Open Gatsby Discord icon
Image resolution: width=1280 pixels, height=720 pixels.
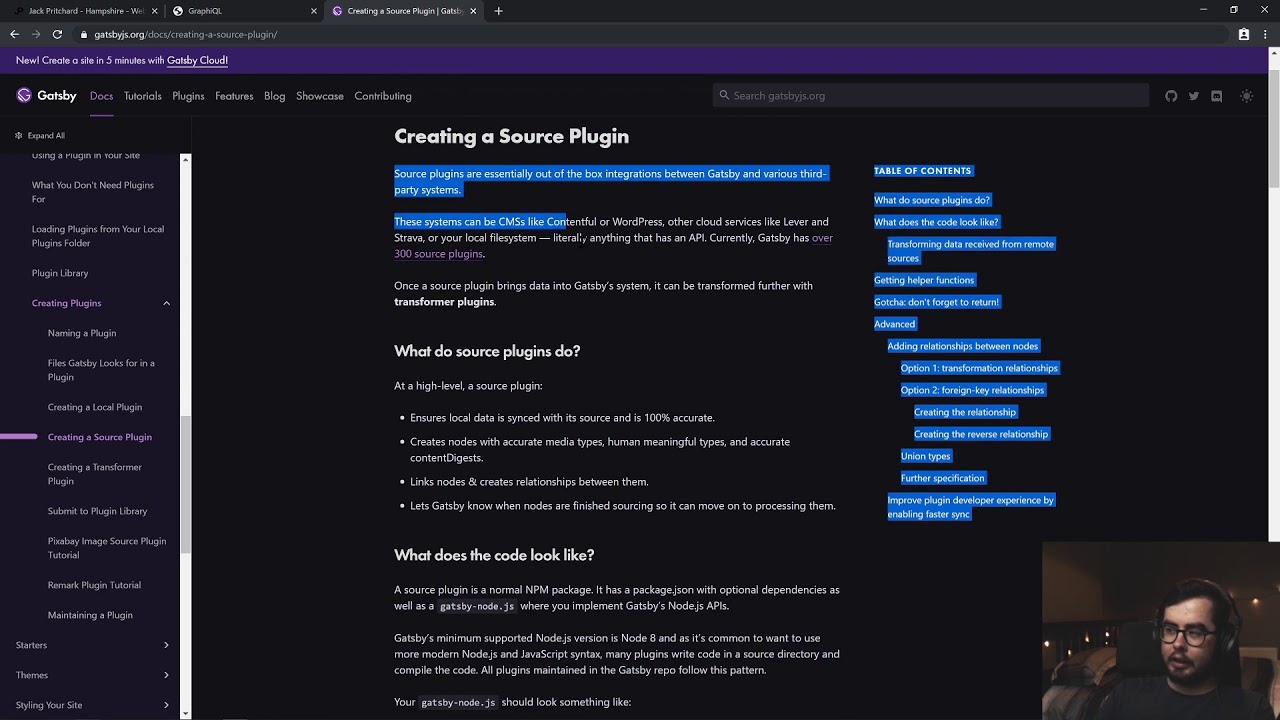[1216, 96]
